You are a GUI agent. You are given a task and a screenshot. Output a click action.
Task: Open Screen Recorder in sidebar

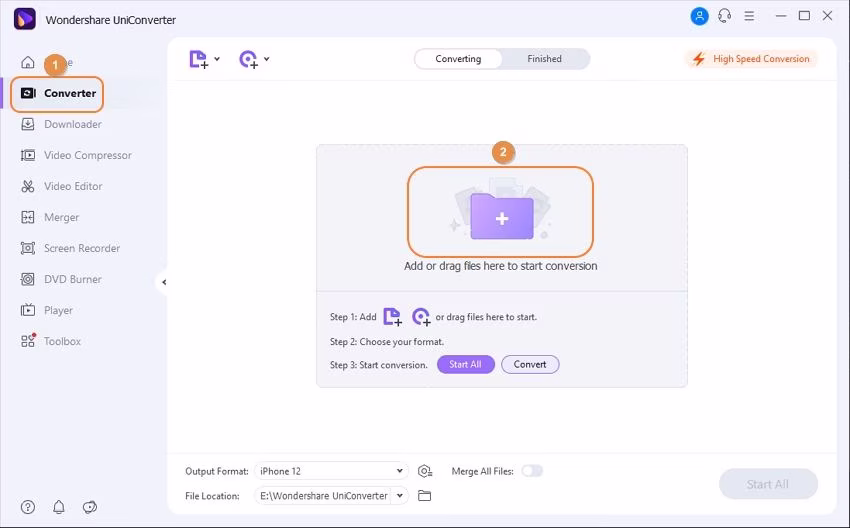click(x=82, y=248)
